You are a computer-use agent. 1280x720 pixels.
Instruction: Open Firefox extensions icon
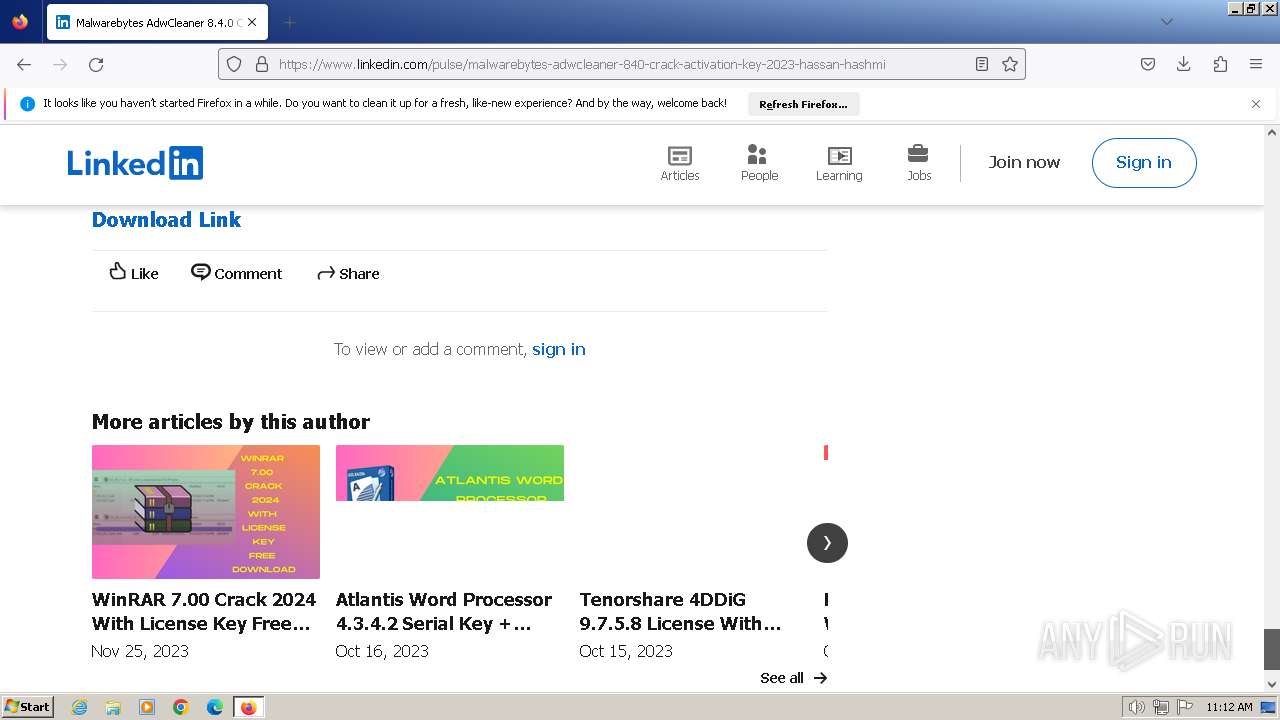[x=1220, y=64]
